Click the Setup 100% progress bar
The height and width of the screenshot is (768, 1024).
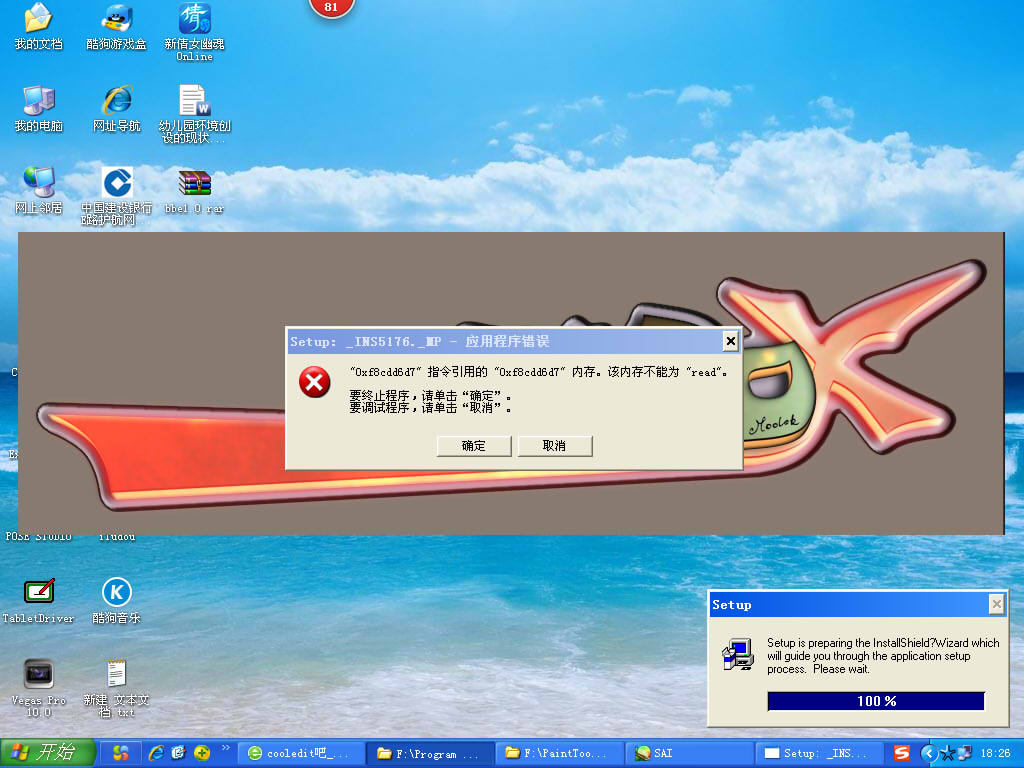(x=876, y=701)
